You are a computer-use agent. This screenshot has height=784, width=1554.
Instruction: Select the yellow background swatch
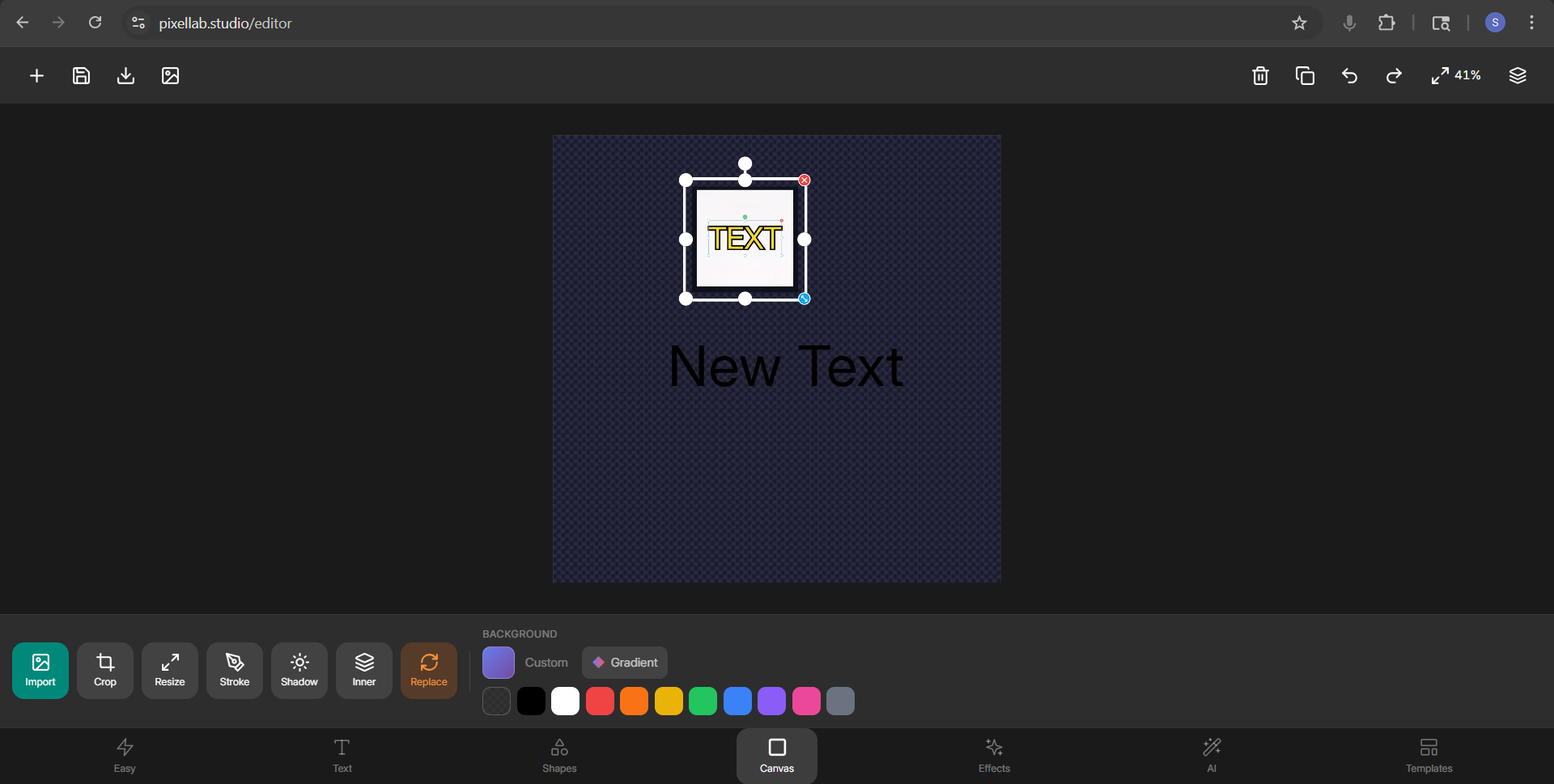pyautogui.click(x=669, y=701)
